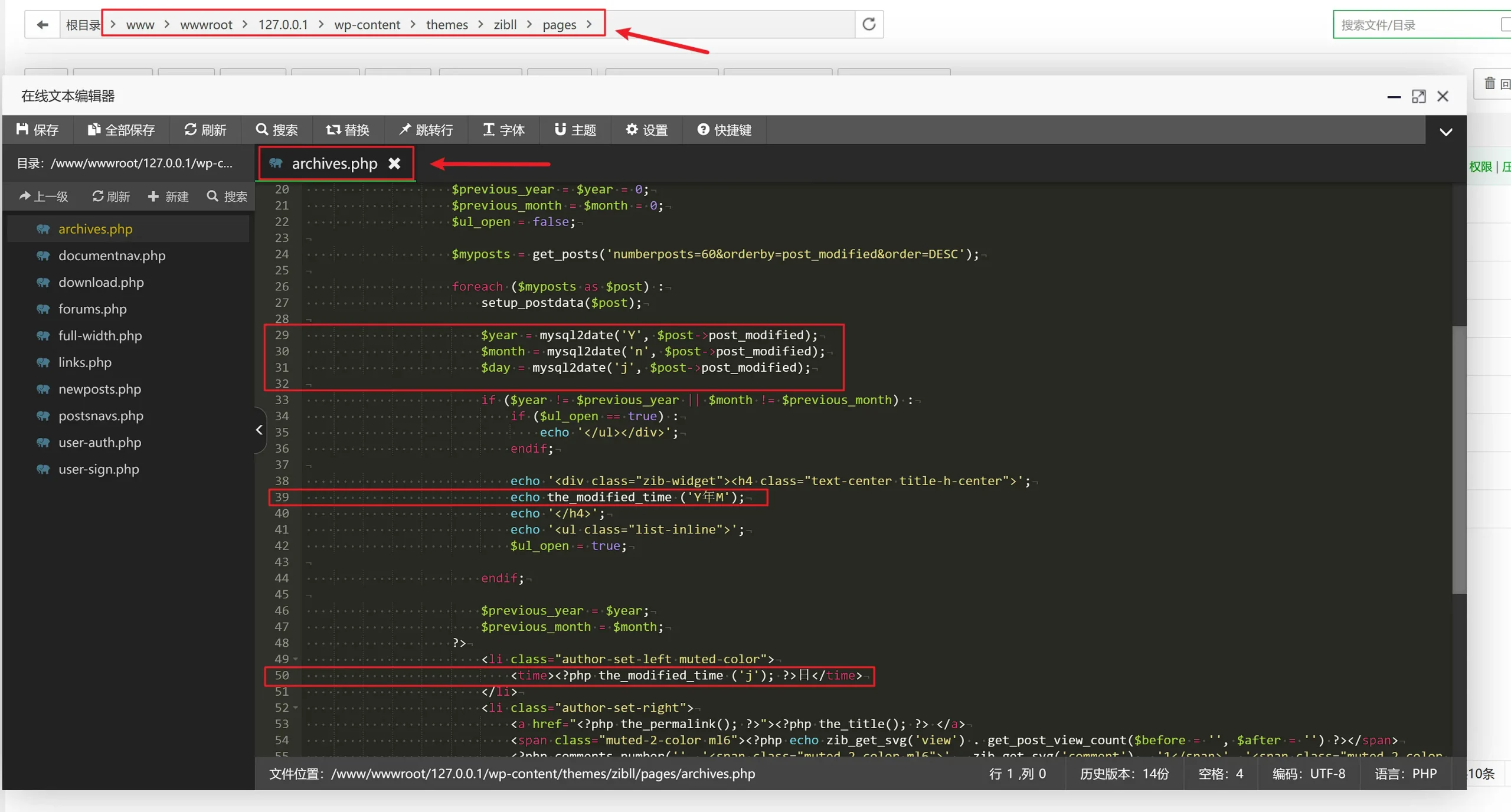The width and height of the screenshot is (1511, 812).
Task: Create new file with 新建
Action: (168, 197)
